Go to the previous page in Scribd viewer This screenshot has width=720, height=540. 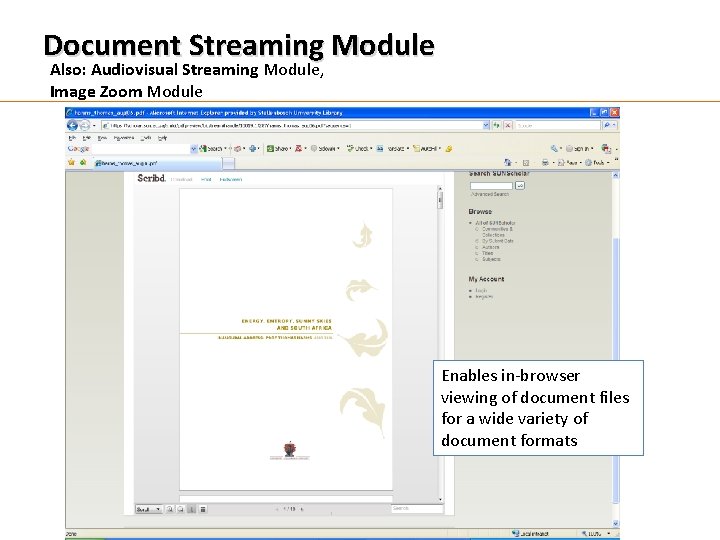click(x=277, y=509)
